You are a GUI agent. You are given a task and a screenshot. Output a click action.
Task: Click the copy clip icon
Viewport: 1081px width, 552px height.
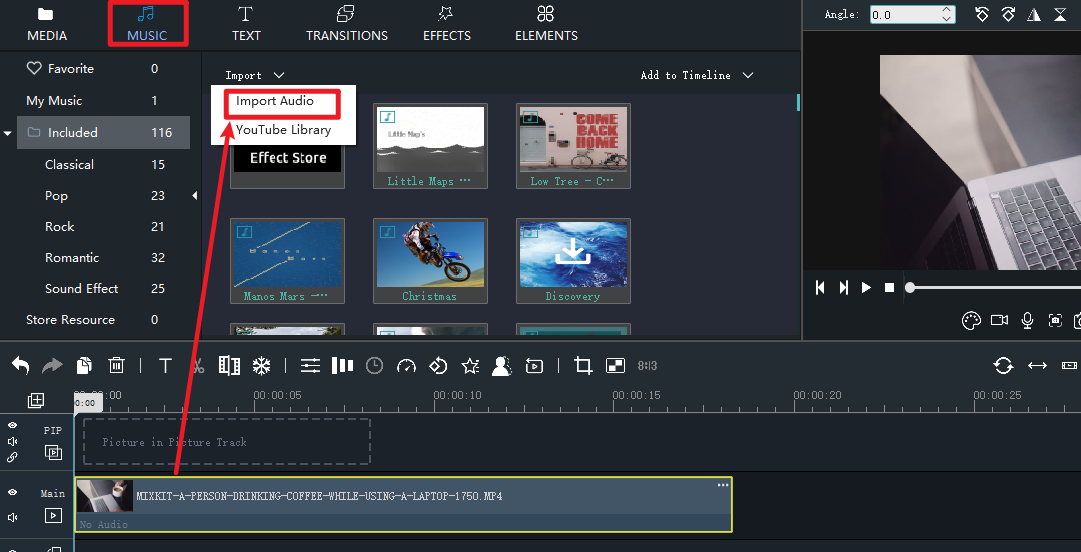pyautogui.click(x=84, y=365)
